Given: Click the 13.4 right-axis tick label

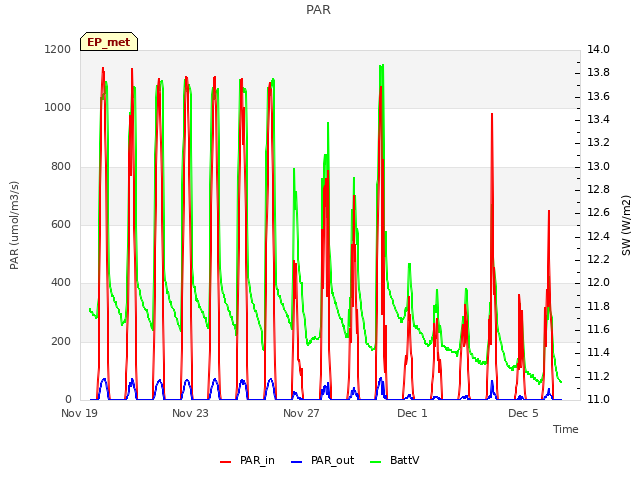Looking at the screenshot, I should 598,120.
